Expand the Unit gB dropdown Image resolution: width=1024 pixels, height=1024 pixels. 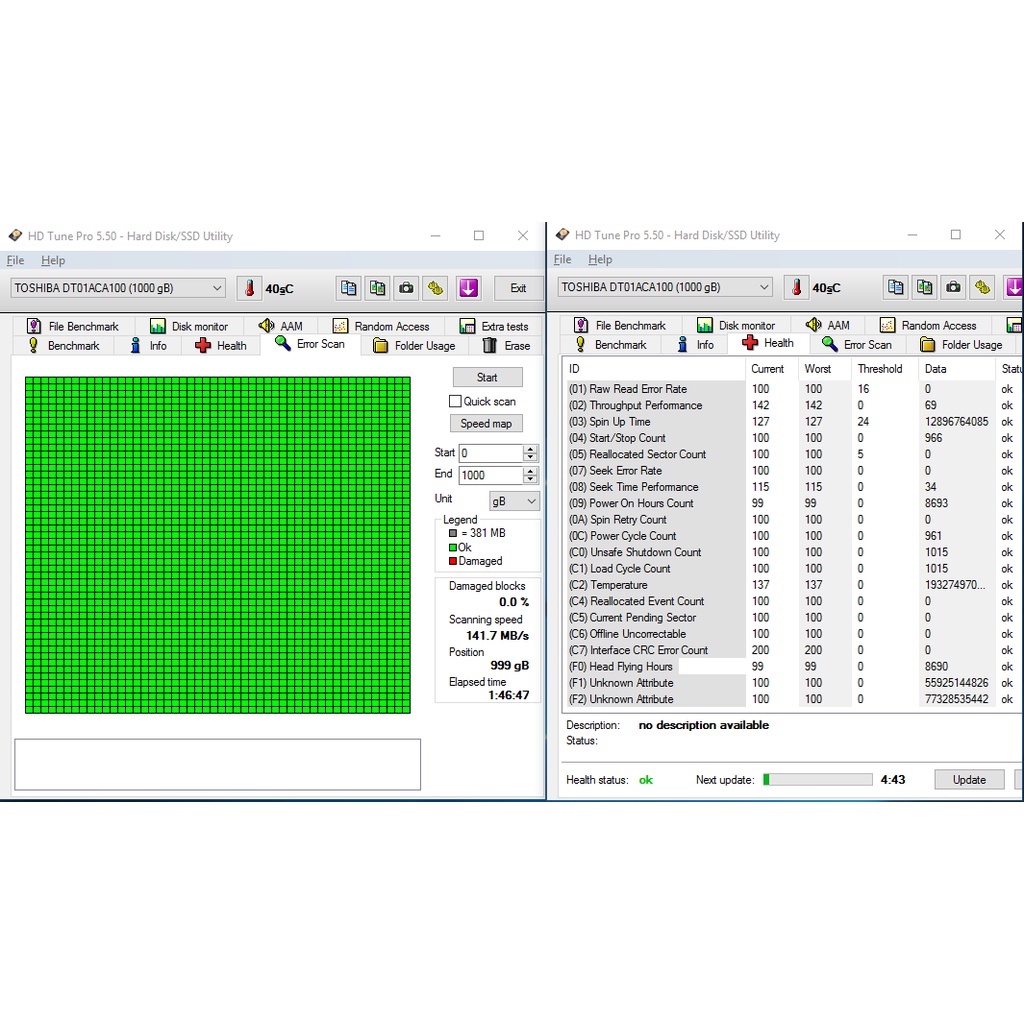pos(514,501)
